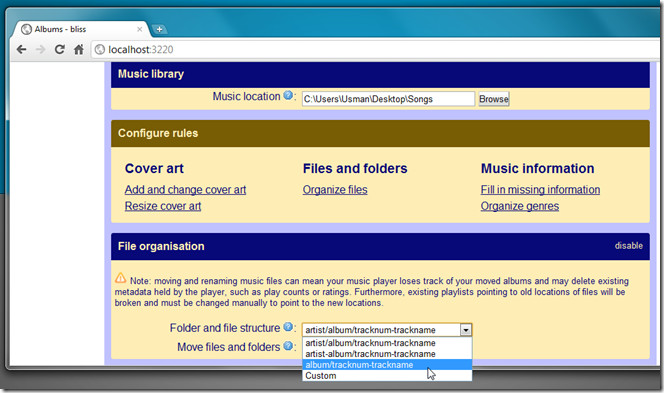This screenshot has width=664, height=393.
Task: Click the Files and folders heading
Action: click(355, 169)
